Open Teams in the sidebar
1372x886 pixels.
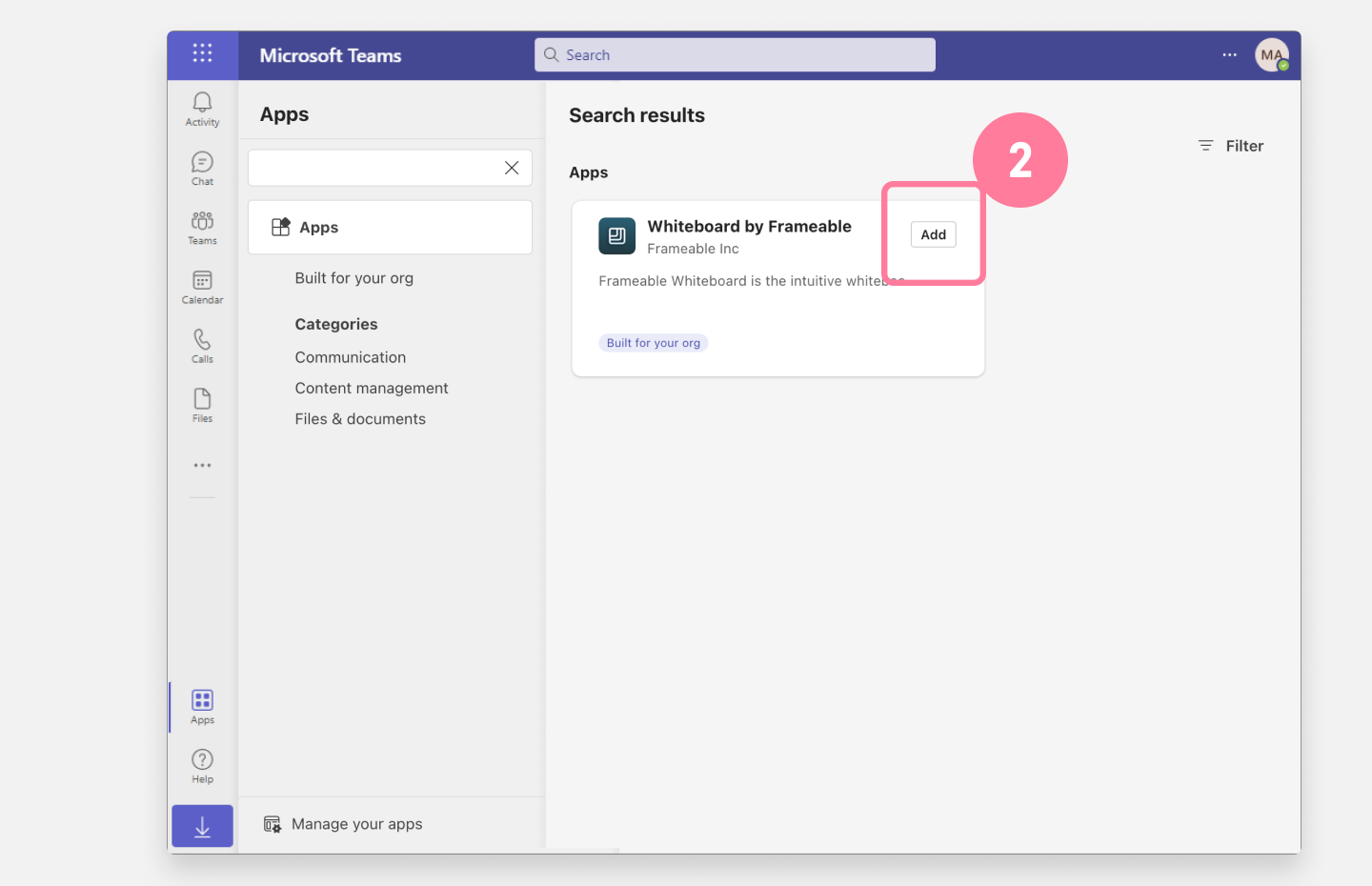(x=202, y=228)
